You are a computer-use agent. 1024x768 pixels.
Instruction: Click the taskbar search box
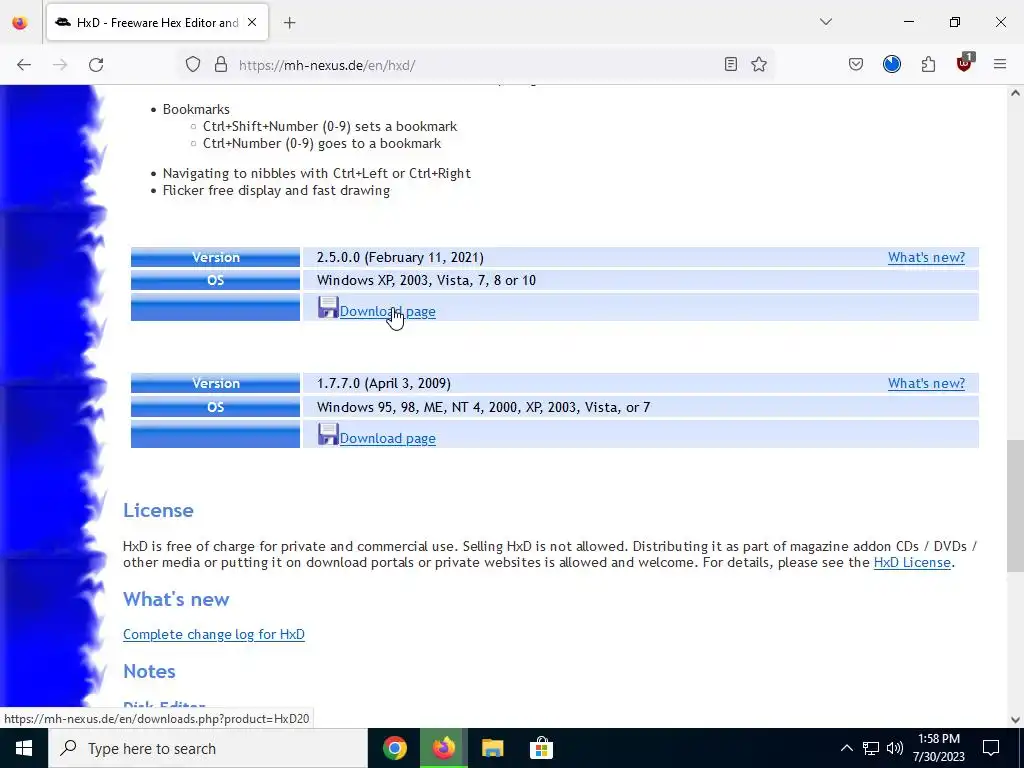(208, 748)
